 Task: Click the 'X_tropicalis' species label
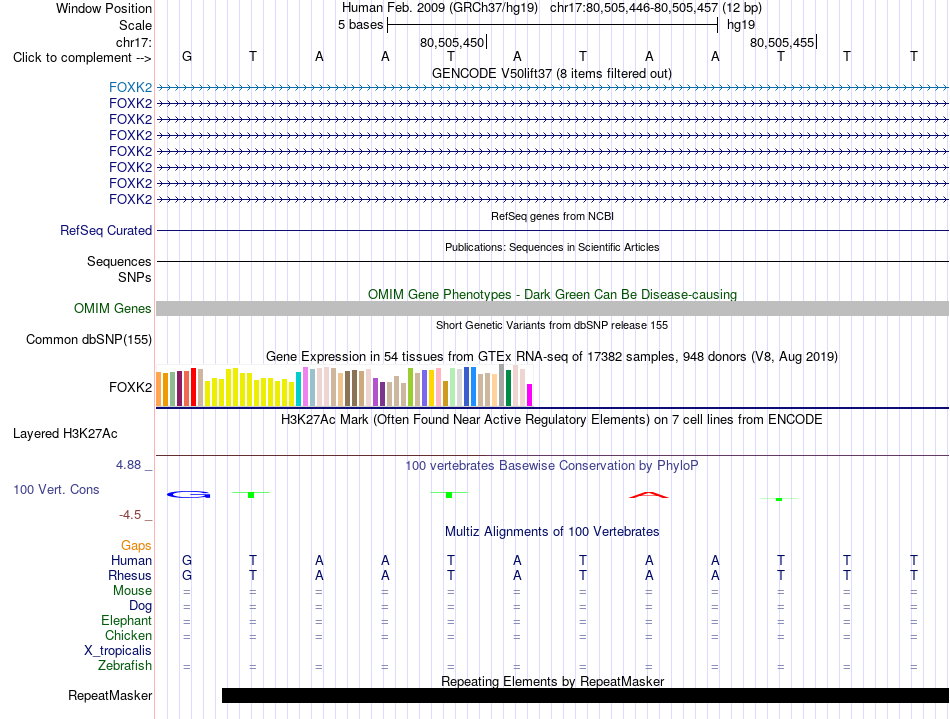pos(118,651)
